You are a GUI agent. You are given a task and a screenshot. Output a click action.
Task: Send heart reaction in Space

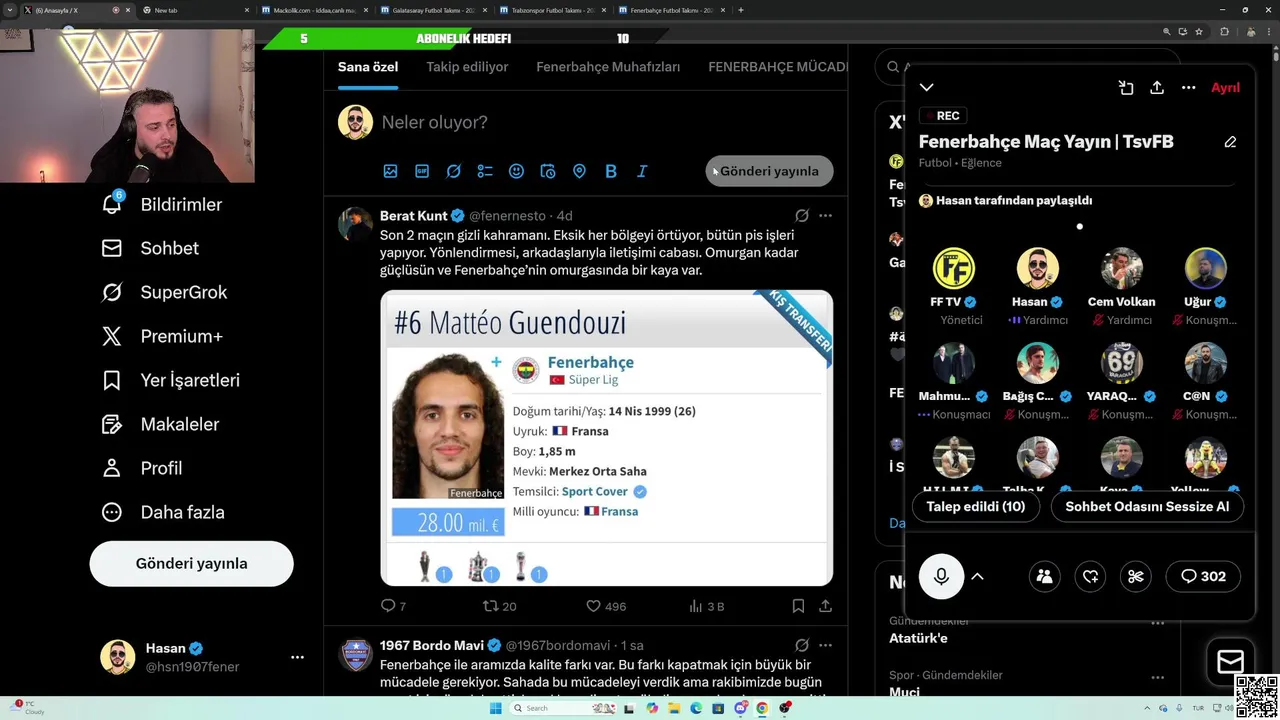coord(1090,576)
